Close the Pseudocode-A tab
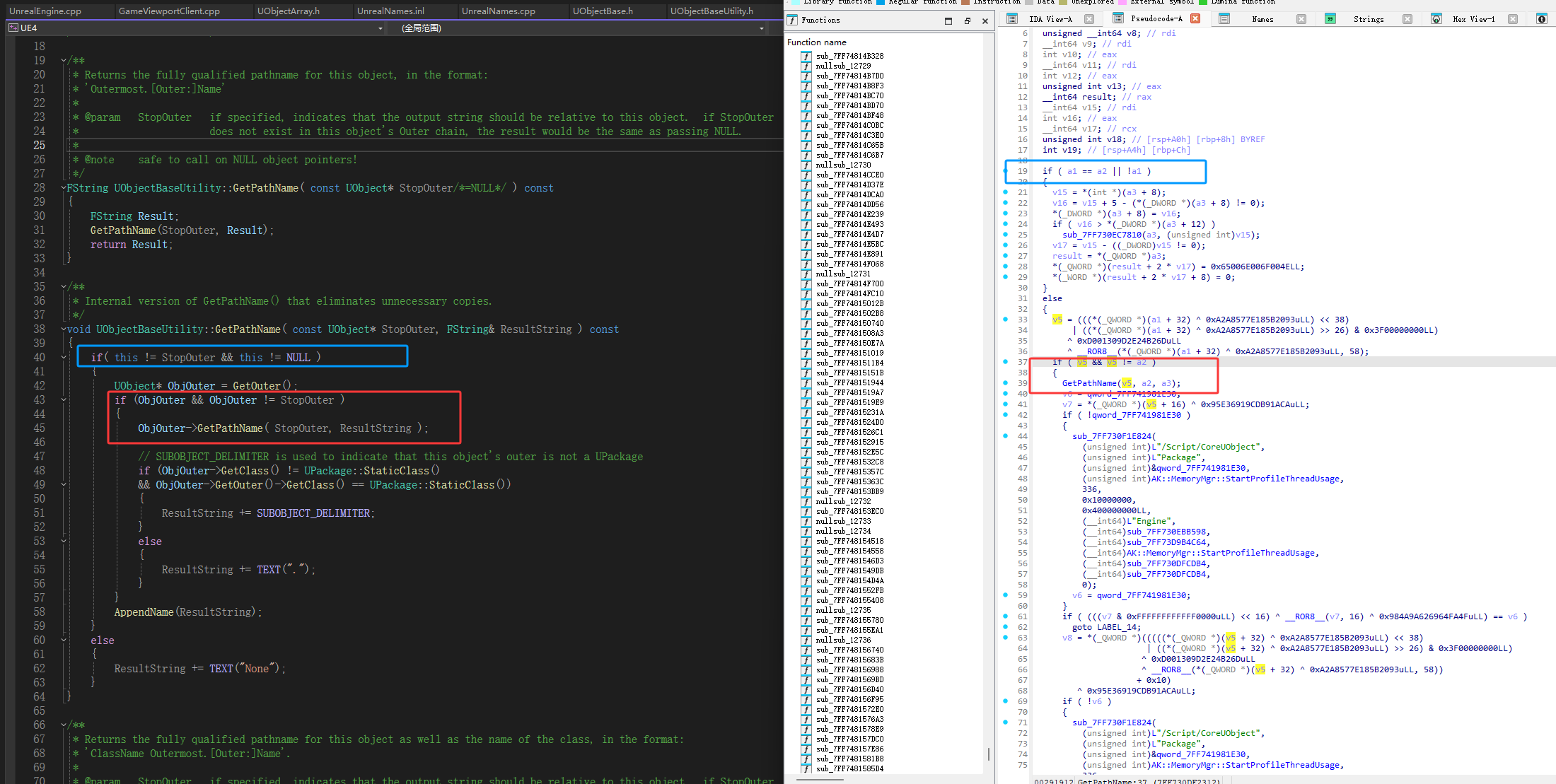1556x784 pixels. tap(1195, 19)
